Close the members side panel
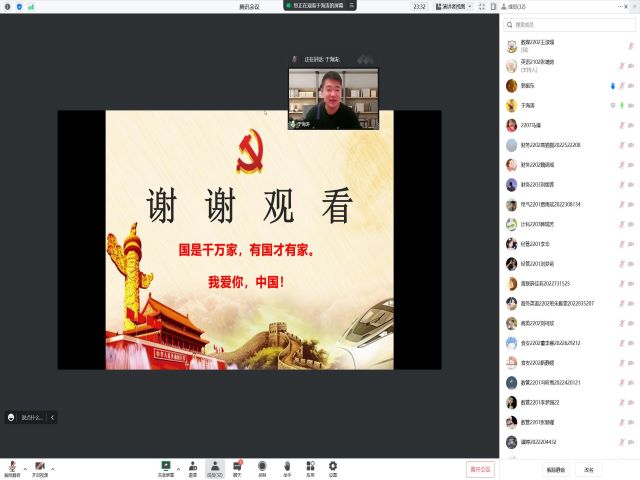The image size is (640, 480). coord(626,7)
